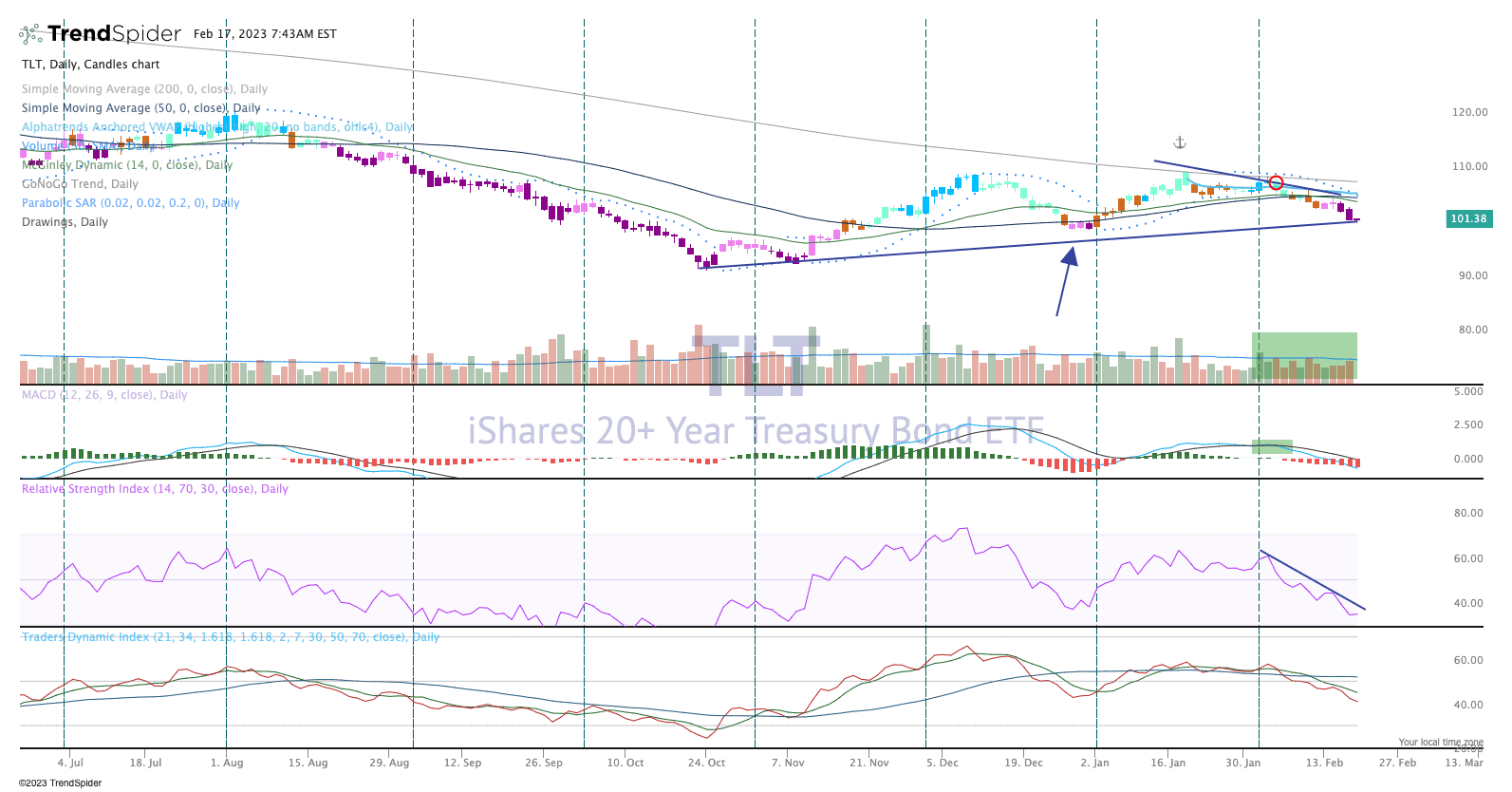Click the MACD (12, 26, 9) panel title
This screenshot has height=792, width=1512.
(x=104, y=395)
